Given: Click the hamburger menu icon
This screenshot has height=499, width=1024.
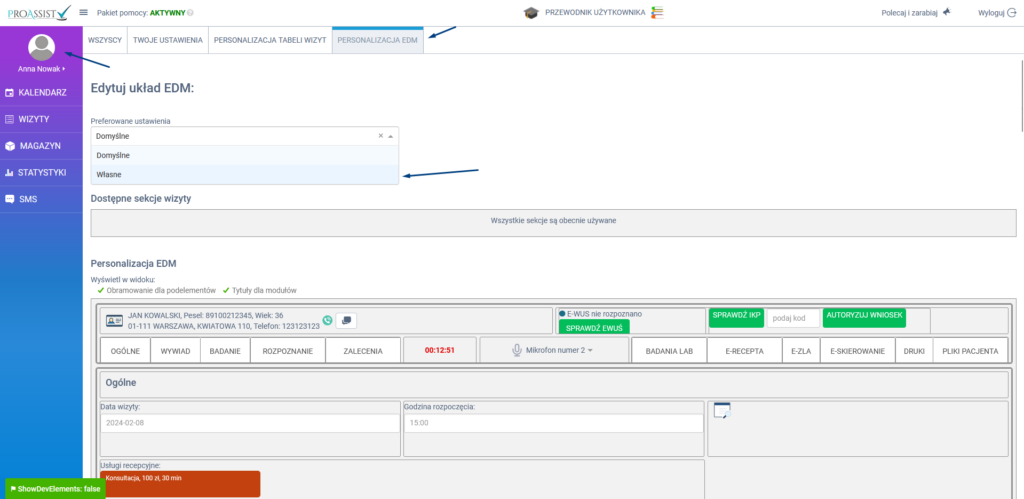Looking at the screenshot, I should point(84,13).
